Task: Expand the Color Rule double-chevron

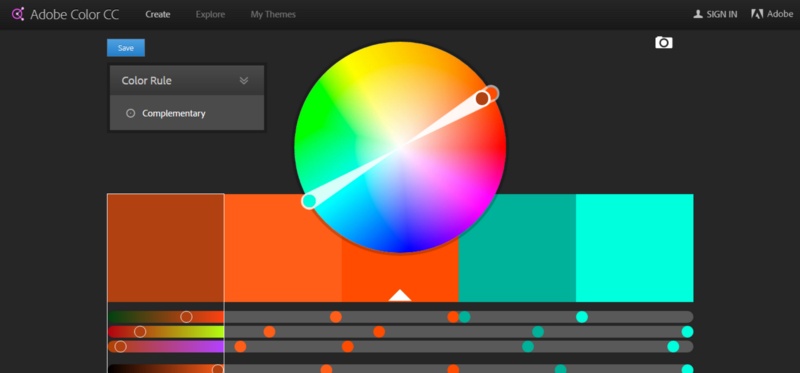Action: point(244,81)
